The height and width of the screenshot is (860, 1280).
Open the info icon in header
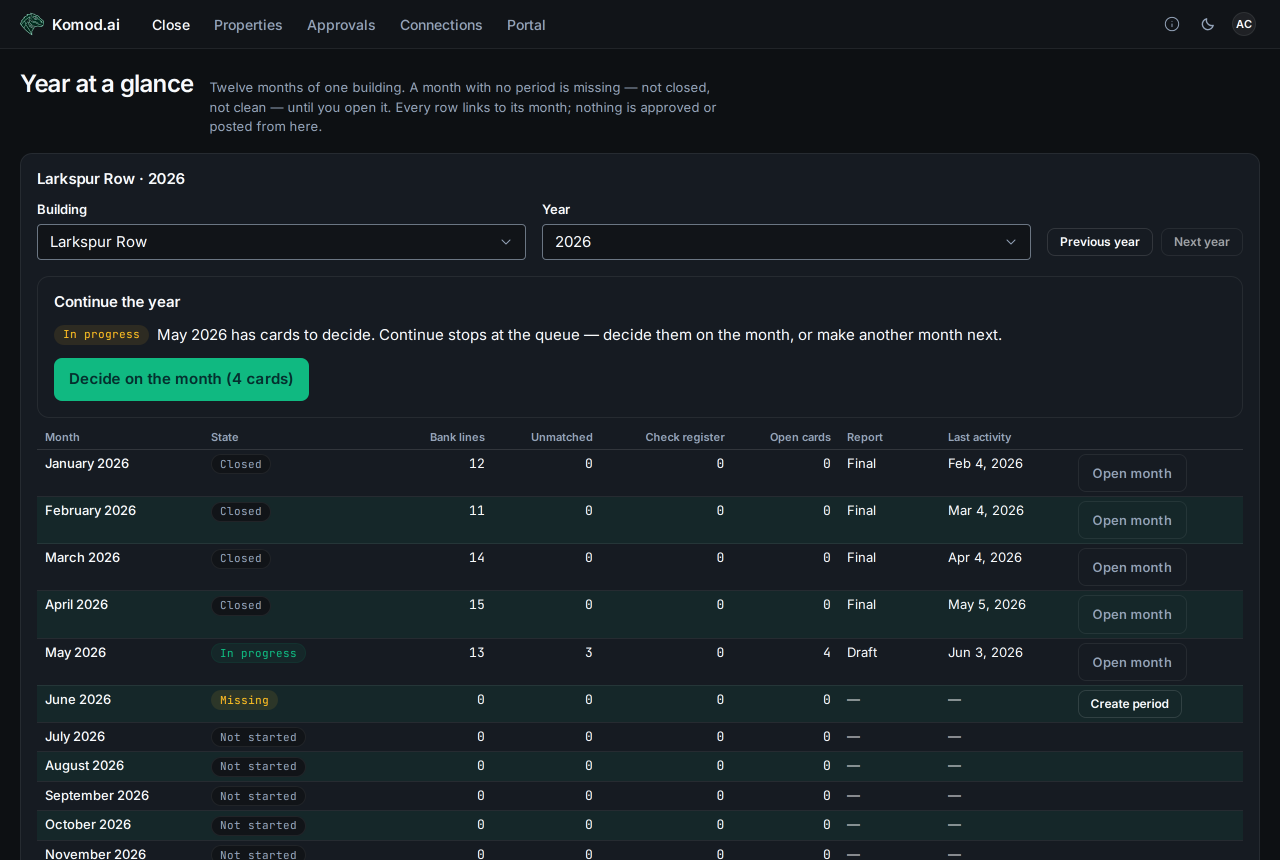(1172, 24)
